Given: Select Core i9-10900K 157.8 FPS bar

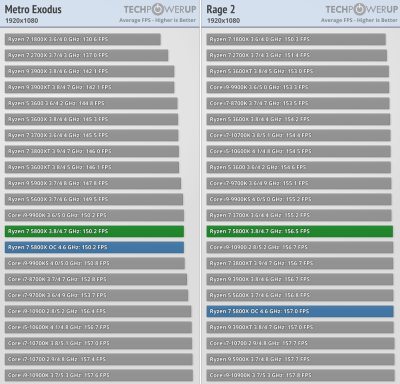Looking at the screenshot, I should pos(301,375).
